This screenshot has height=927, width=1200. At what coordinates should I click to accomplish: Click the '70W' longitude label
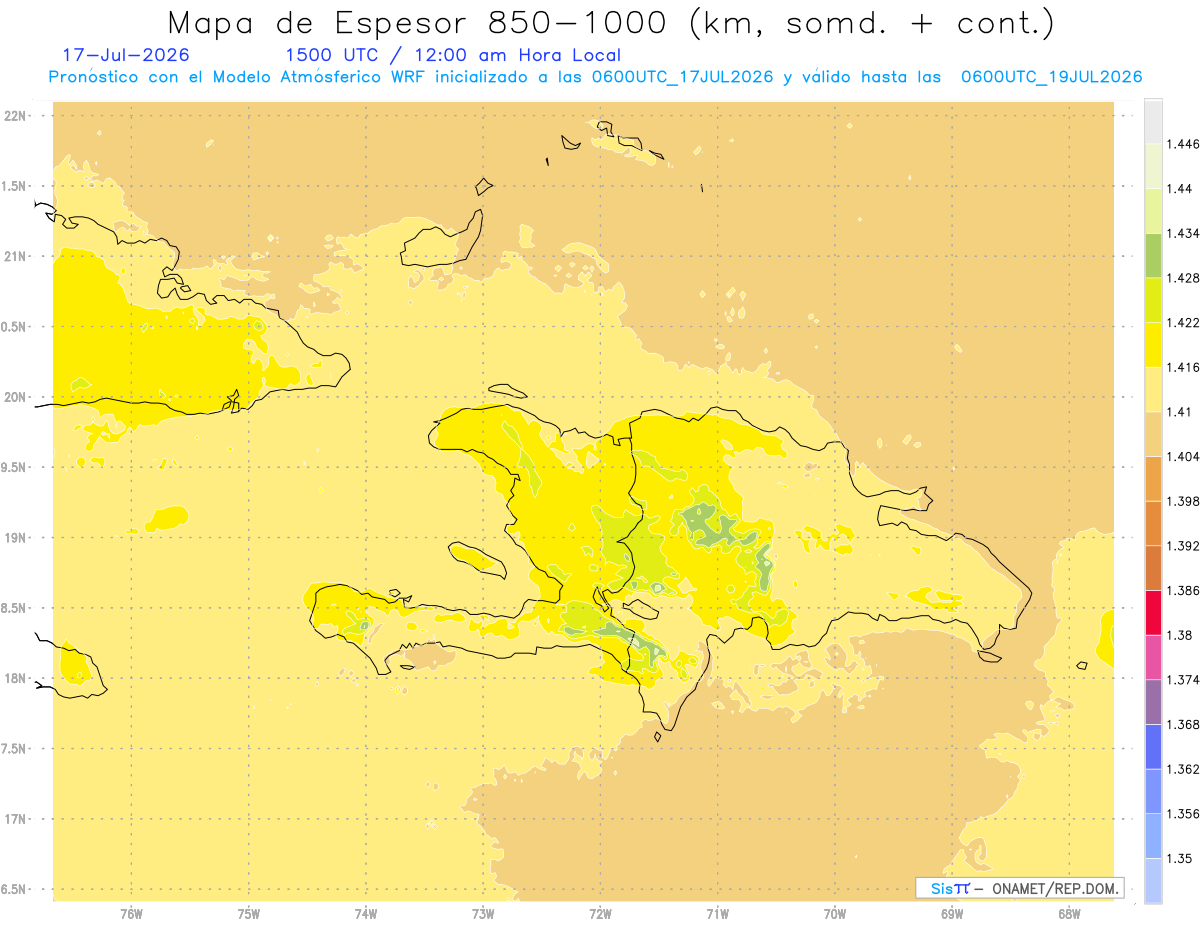coord(835,914)
